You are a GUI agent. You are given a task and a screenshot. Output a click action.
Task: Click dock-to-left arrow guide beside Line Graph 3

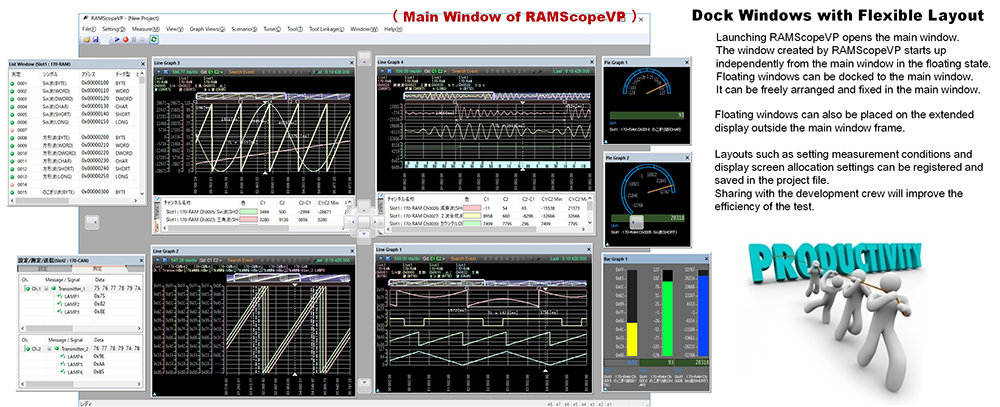click(x=92, y=221)
